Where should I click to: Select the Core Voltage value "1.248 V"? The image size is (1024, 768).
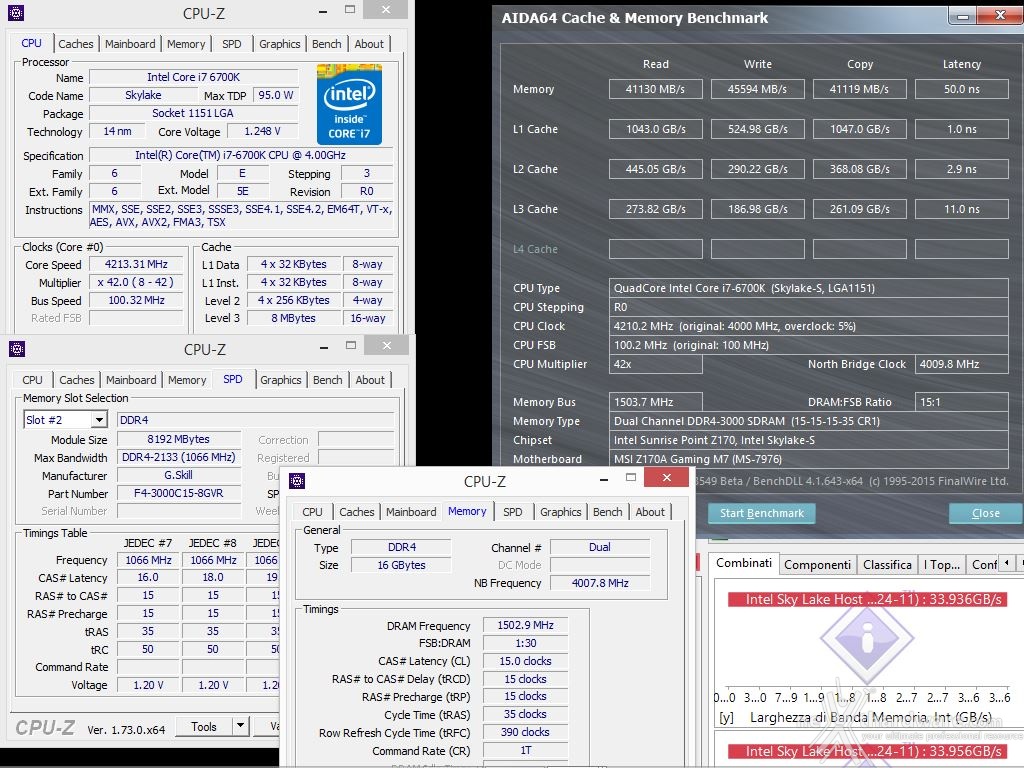click(263, 131)
